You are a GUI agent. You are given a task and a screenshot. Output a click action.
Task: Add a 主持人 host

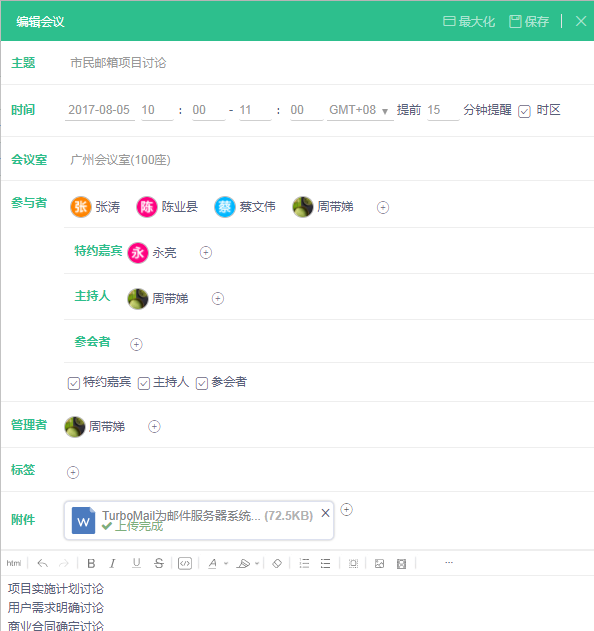pyautogui.click(x=218, y=298)
